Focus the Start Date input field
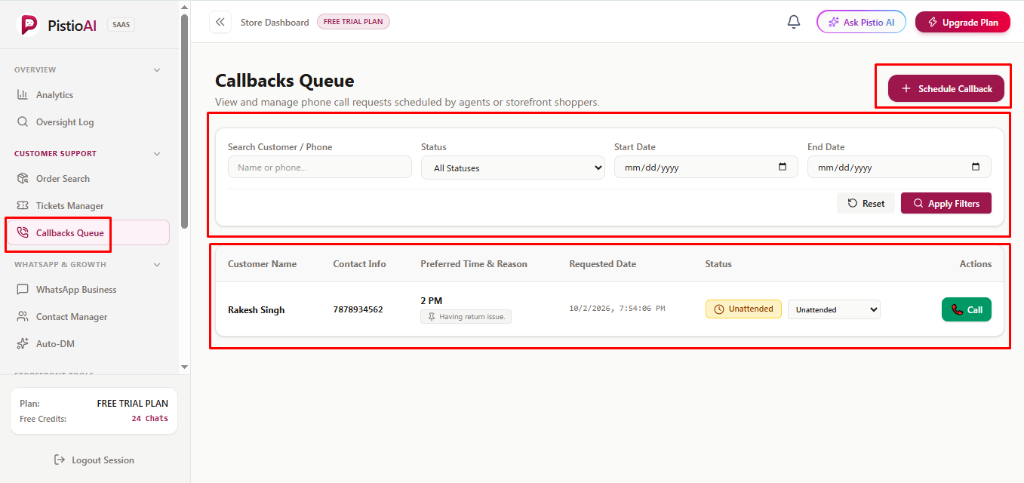This screenshot has width=1024, height=483. (705, 167)
